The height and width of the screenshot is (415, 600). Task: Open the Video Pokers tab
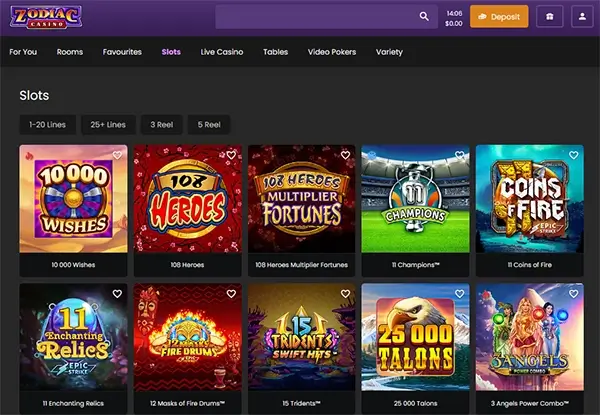[x=332, y=52]
